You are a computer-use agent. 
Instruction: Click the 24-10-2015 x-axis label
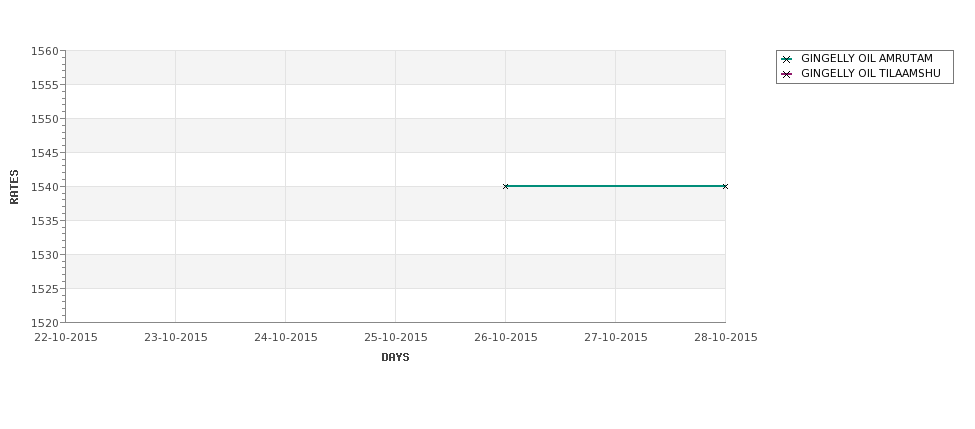(x=285, y=338)
